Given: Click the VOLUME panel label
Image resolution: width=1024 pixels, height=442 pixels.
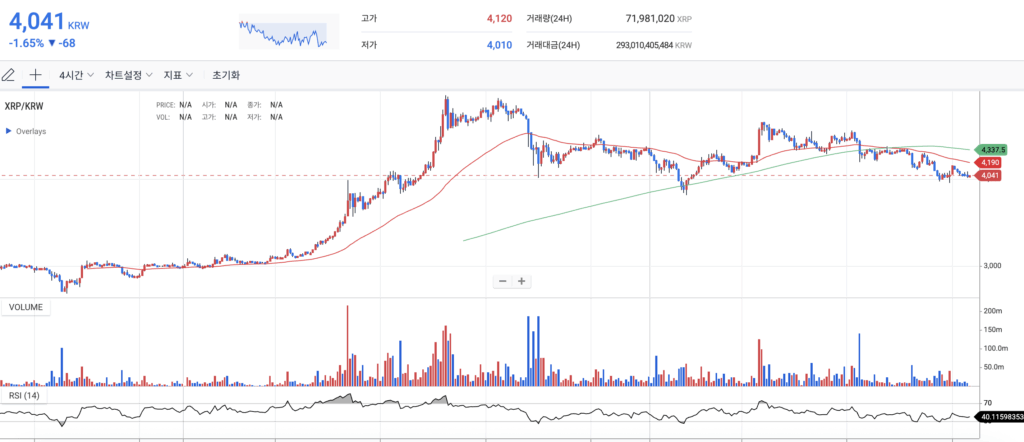Looking at the screenshot, I should 26,307.
